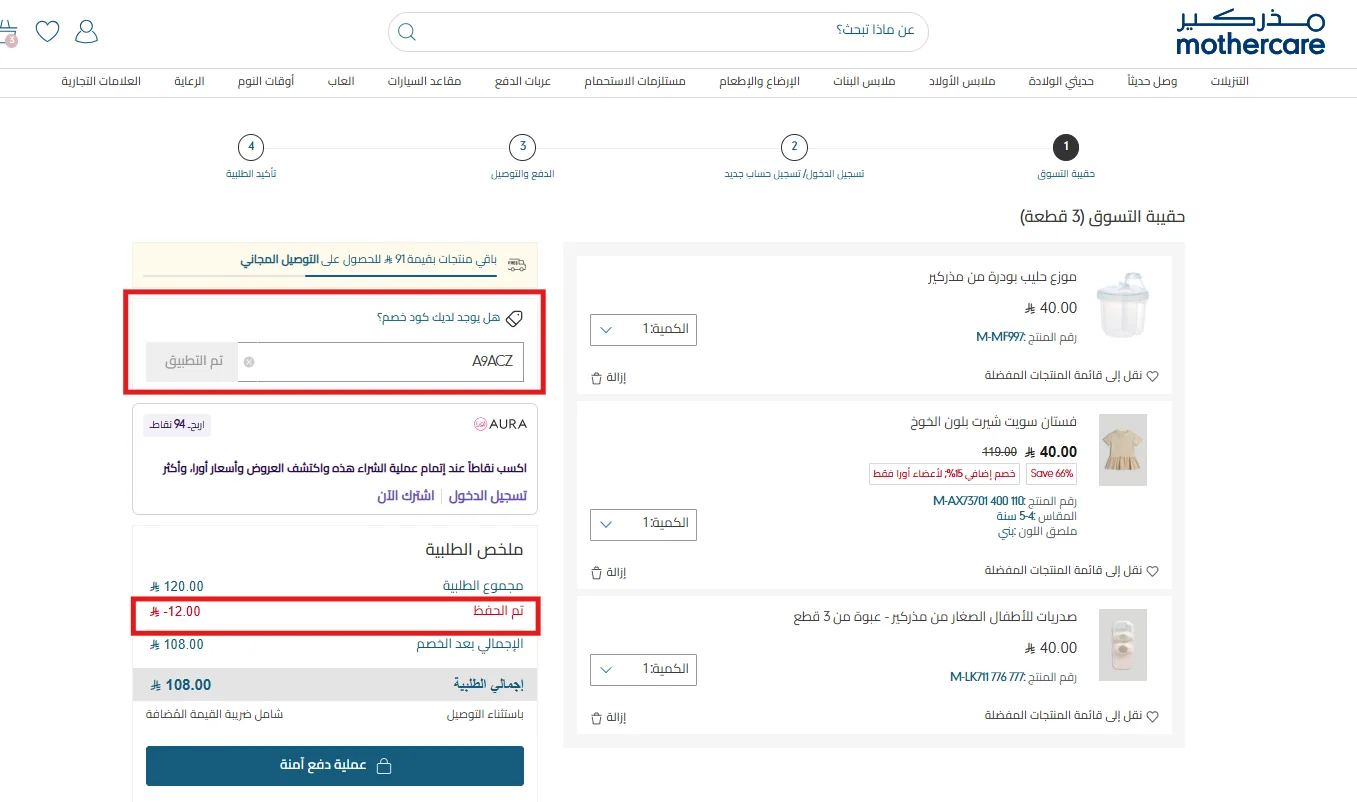1357x802 pixels.
Task: Click trash icon for فستان سويت شيرت
Action: (597, 572)
